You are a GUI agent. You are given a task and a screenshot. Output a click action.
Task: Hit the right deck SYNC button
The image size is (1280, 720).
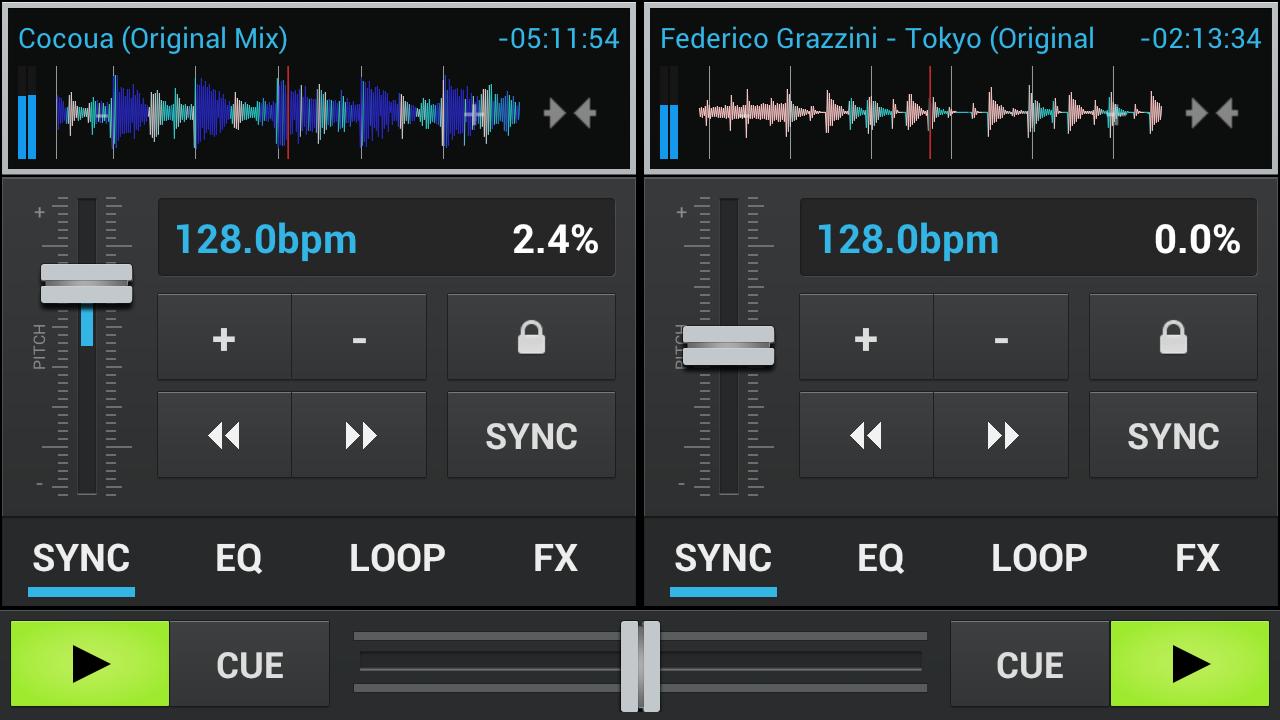(x=1173, y=435)
